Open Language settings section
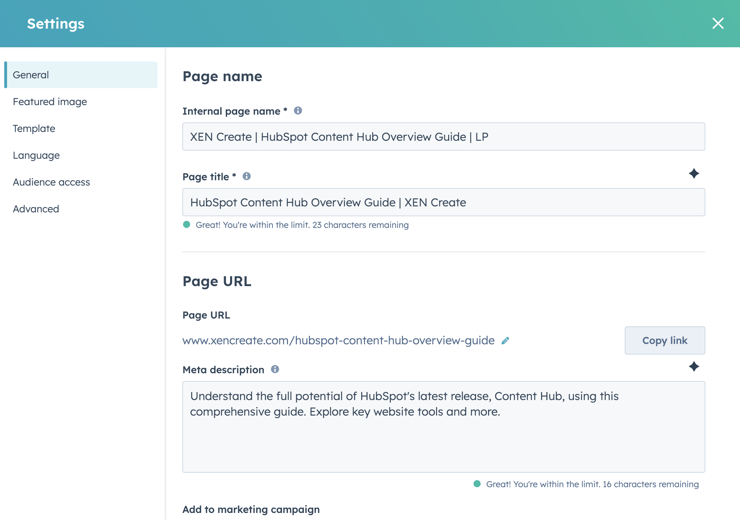The height and width of the screenshot is (520, 740). pyautogui.click(x=36, y=155)
